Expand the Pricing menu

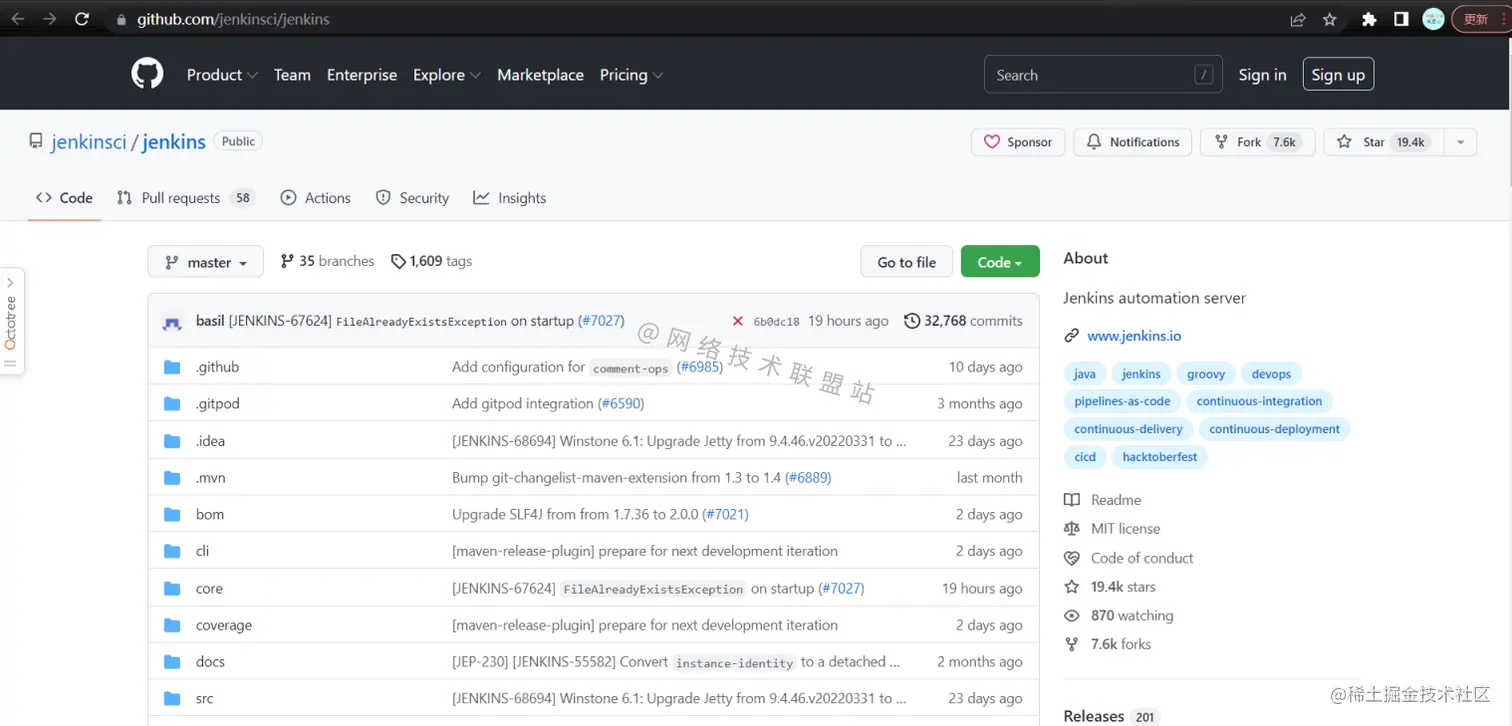(631, 75)
